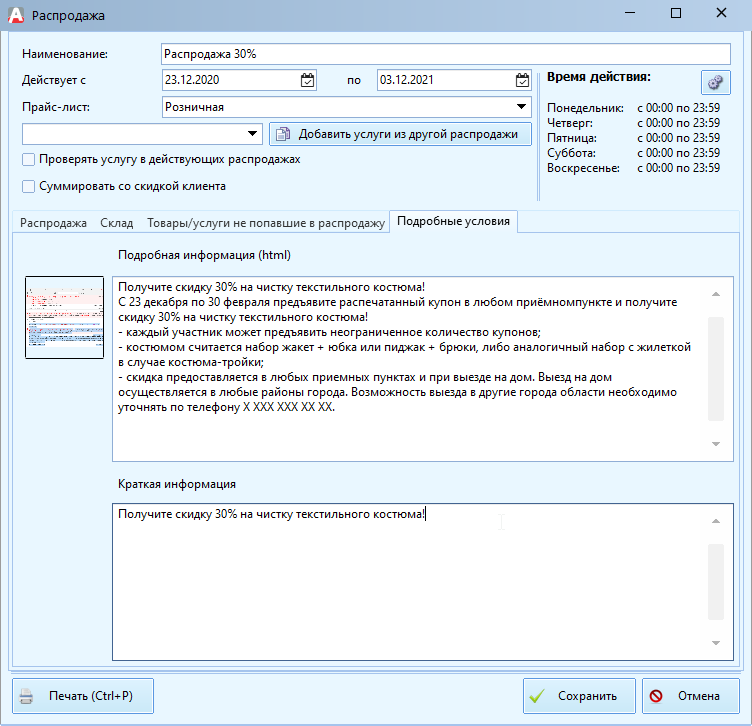Click the Пятница schedule row

633,138
